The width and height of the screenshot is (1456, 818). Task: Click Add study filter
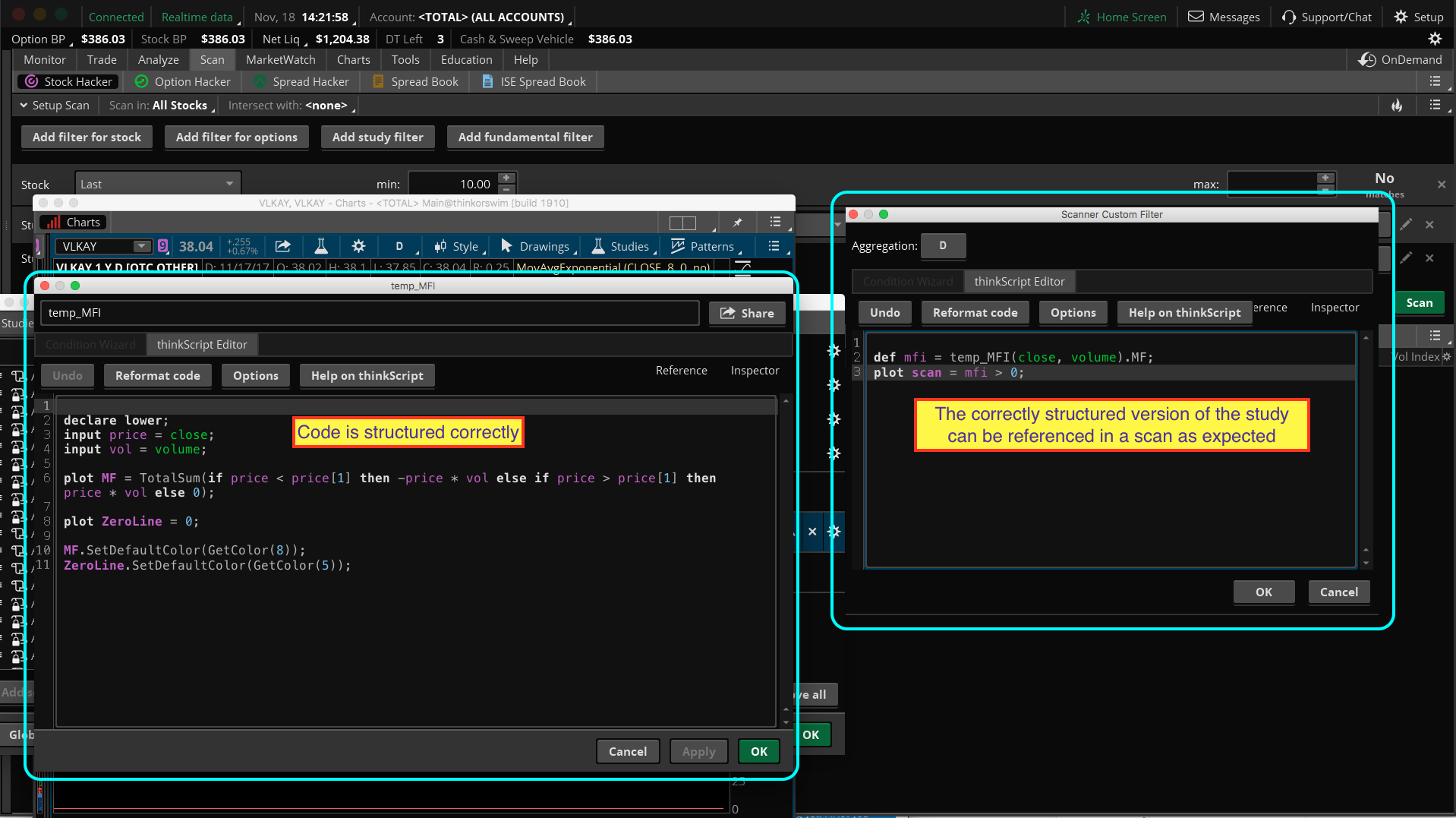[x=378, y=137]
